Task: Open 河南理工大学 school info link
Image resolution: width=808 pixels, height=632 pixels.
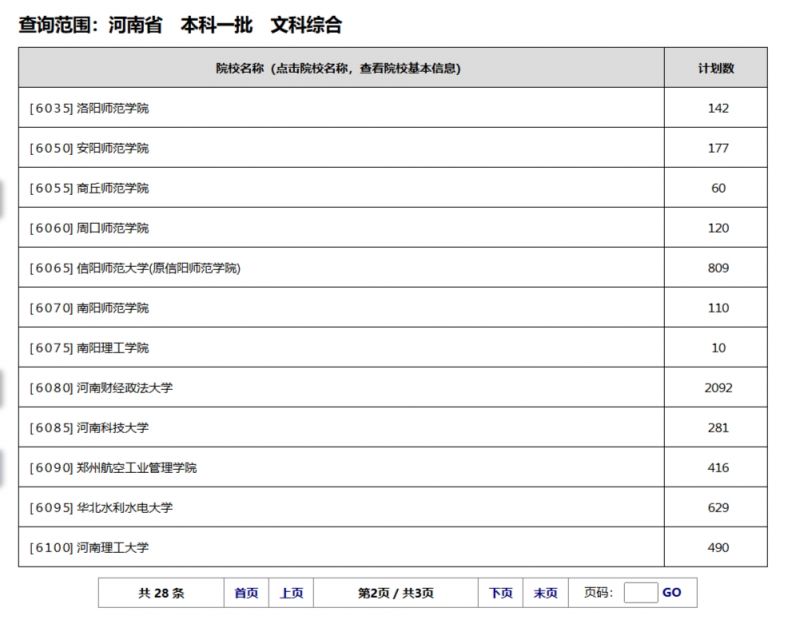Action: click(x=112, y=547)
